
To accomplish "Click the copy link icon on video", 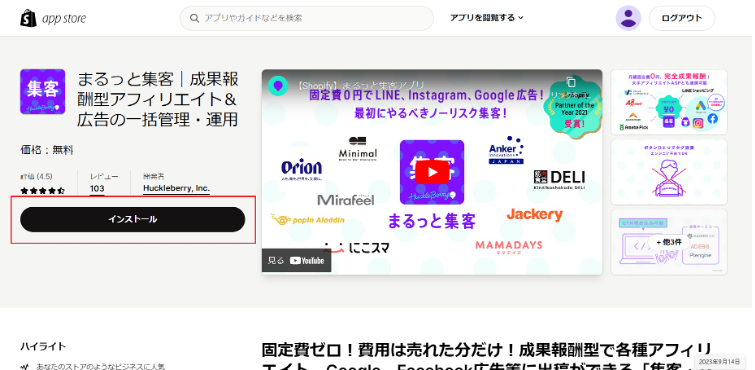I will [x=571, y=82].
